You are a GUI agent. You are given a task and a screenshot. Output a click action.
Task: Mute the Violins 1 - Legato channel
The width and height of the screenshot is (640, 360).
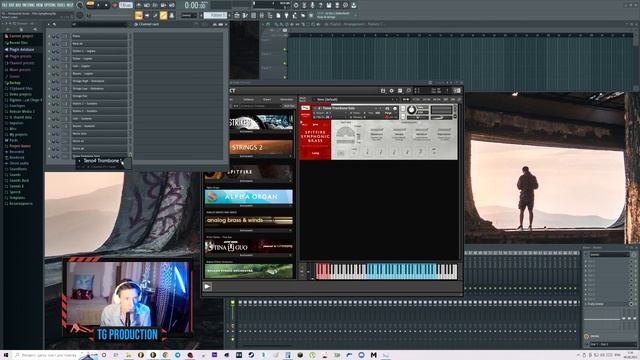click(50, 51)
